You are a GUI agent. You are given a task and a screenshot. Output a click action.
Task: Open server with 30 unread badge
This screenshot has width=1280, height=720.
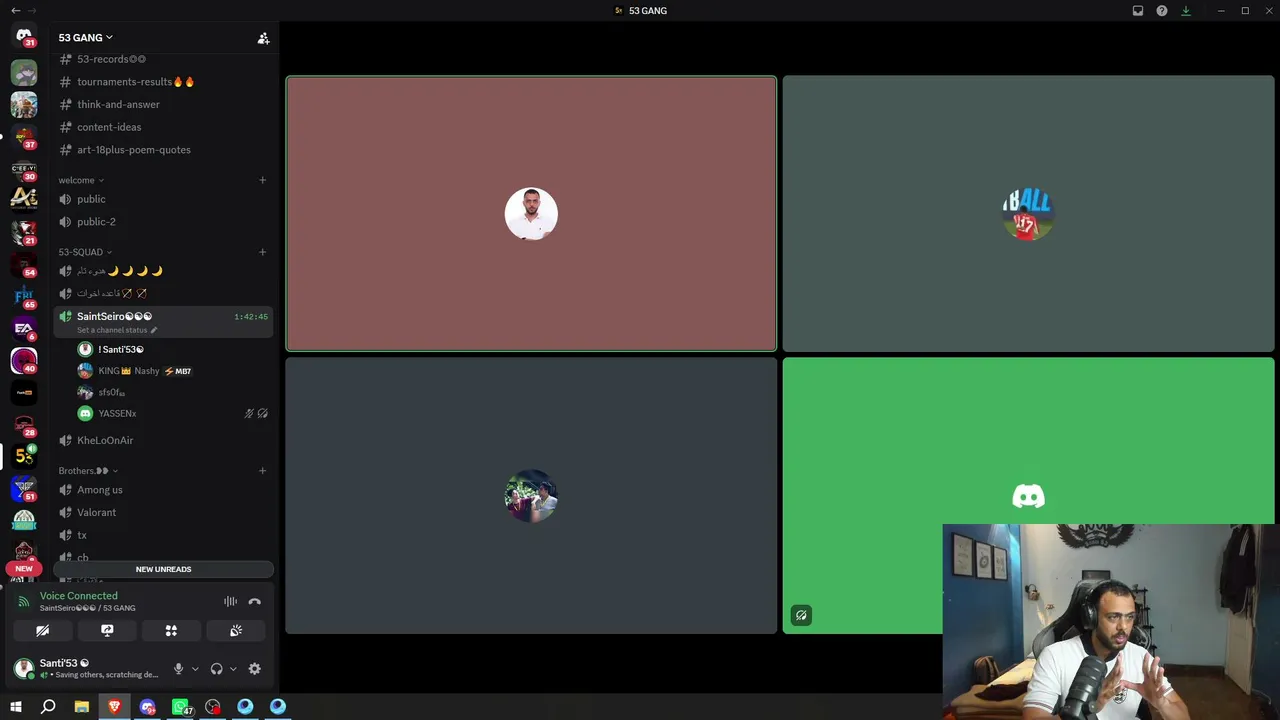tap(24, 168)
